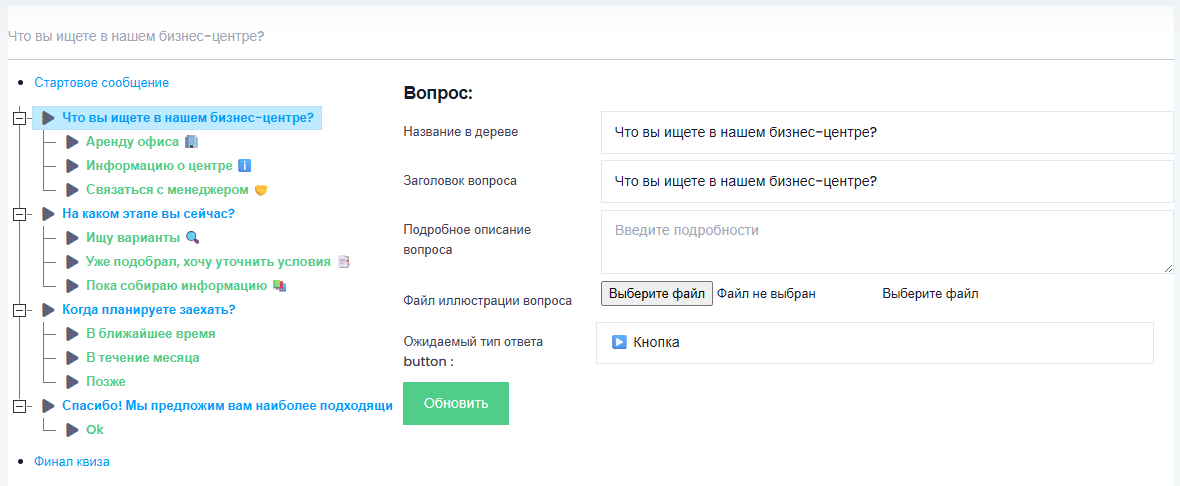The width and height of the screenshot is (1180, 486).
Task: Open 'Финал квиза' link
Action: pos(72,462)
